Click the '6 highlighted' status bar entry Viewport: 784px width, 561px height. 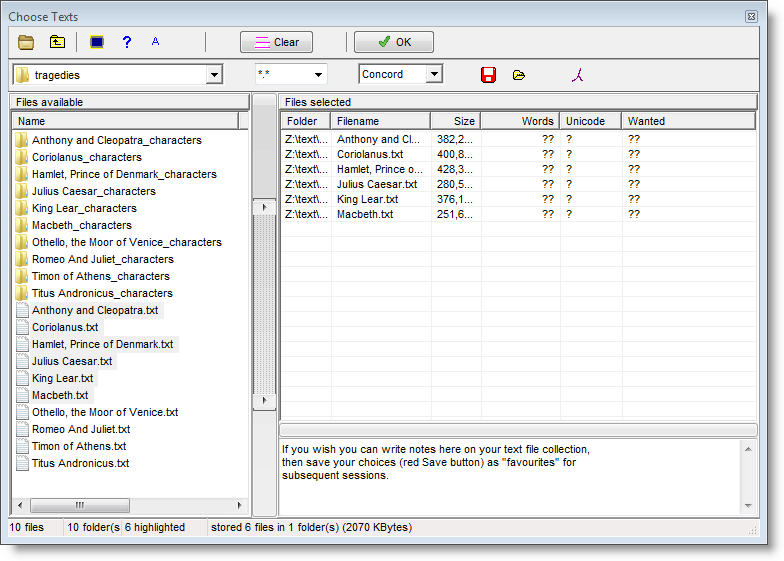point(154,528)
